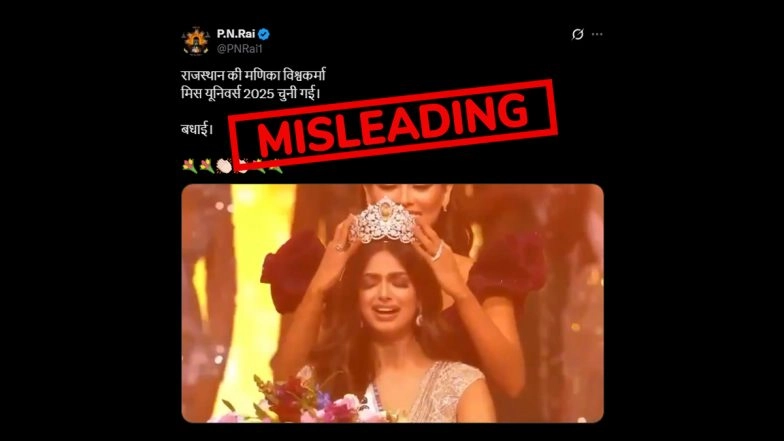Image resolution: width=784 pixels, height=441 pixels.
Task: Click the text line mentioning 2025
Action: pos(250,94)
